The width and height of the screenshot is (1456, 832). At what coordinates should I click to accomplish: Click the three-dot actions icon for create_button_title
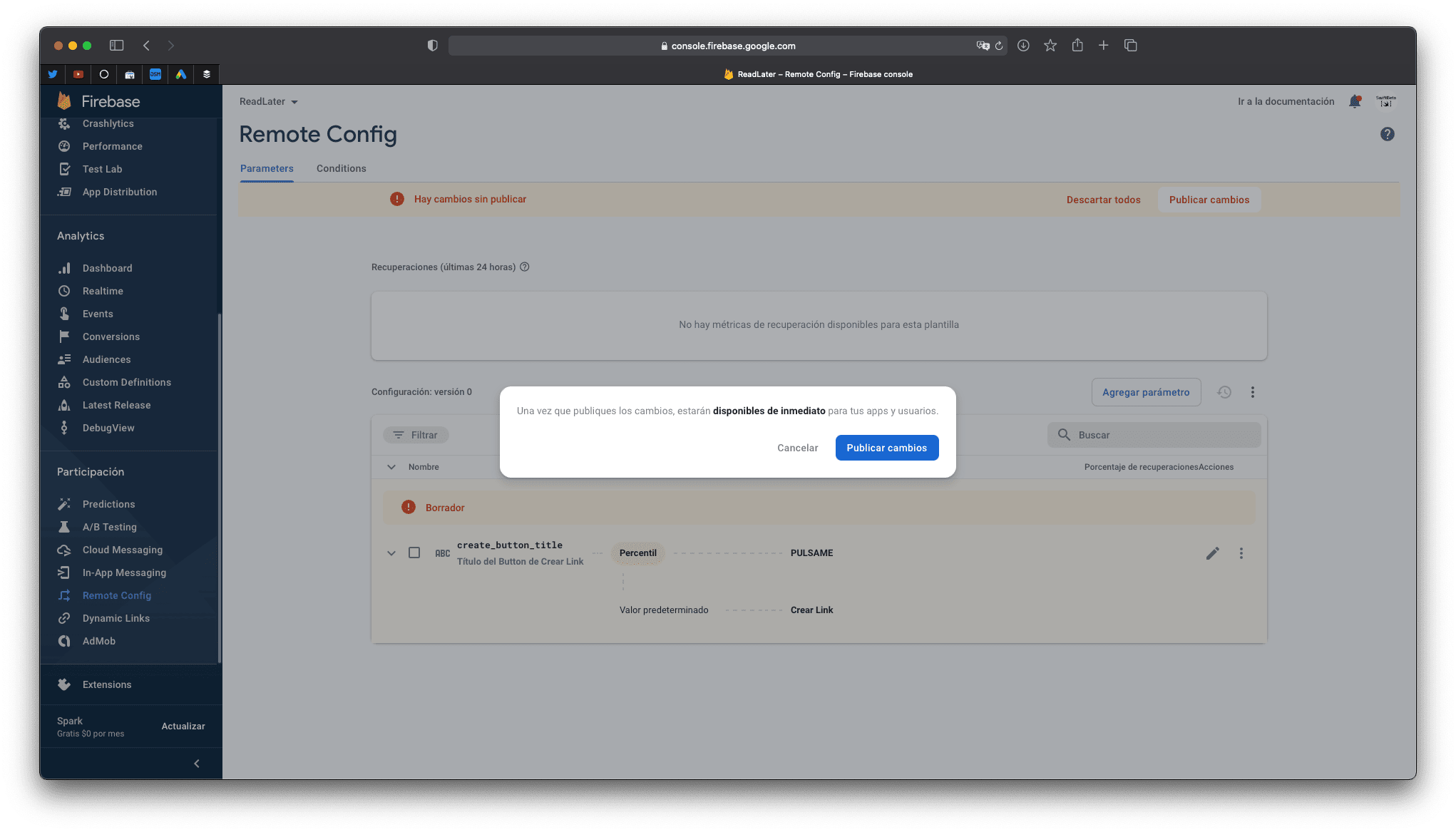point(1241,553)
